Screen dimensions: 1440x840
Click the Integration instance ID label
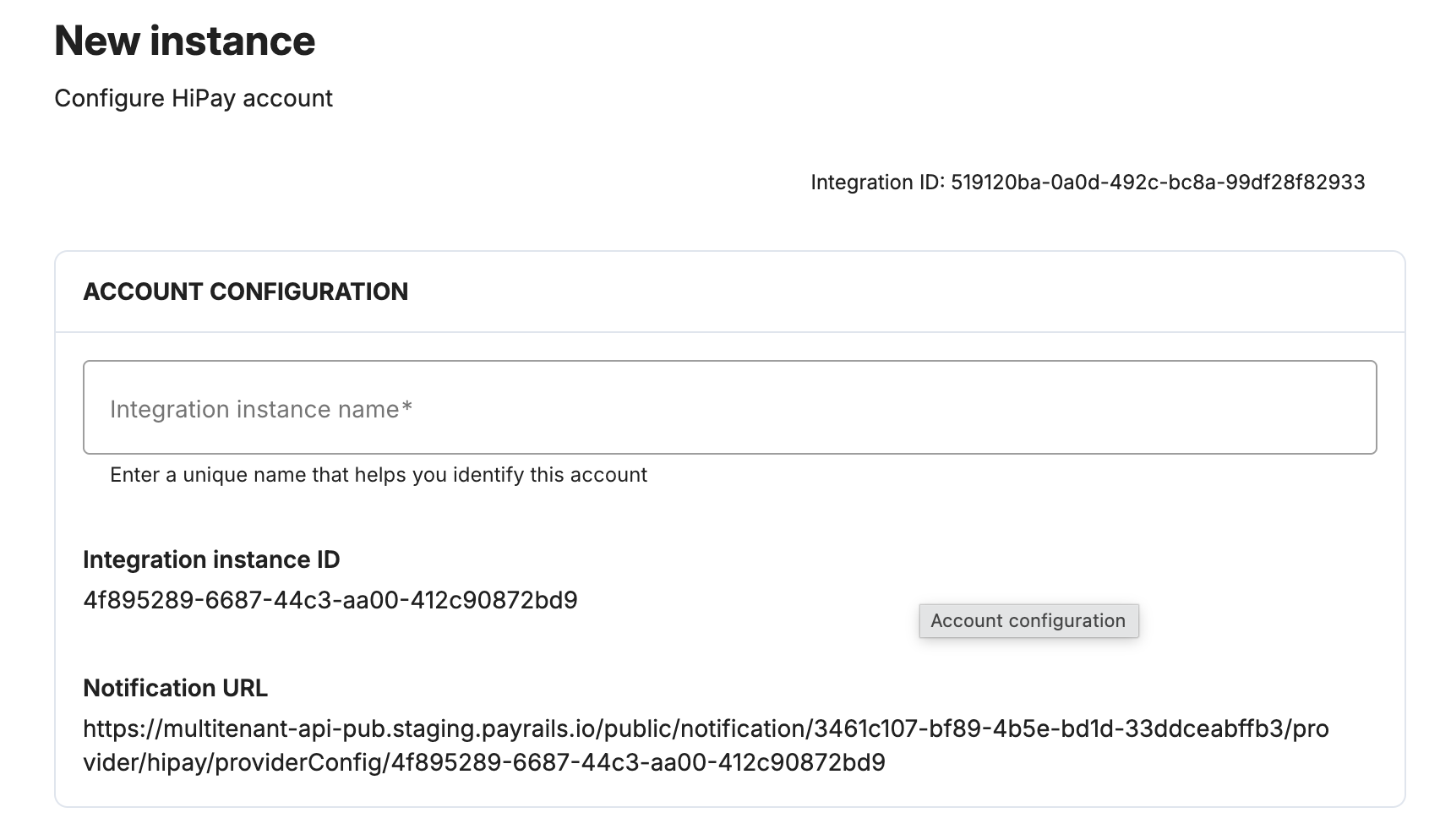pyautogui.click(x=211, y=559)
